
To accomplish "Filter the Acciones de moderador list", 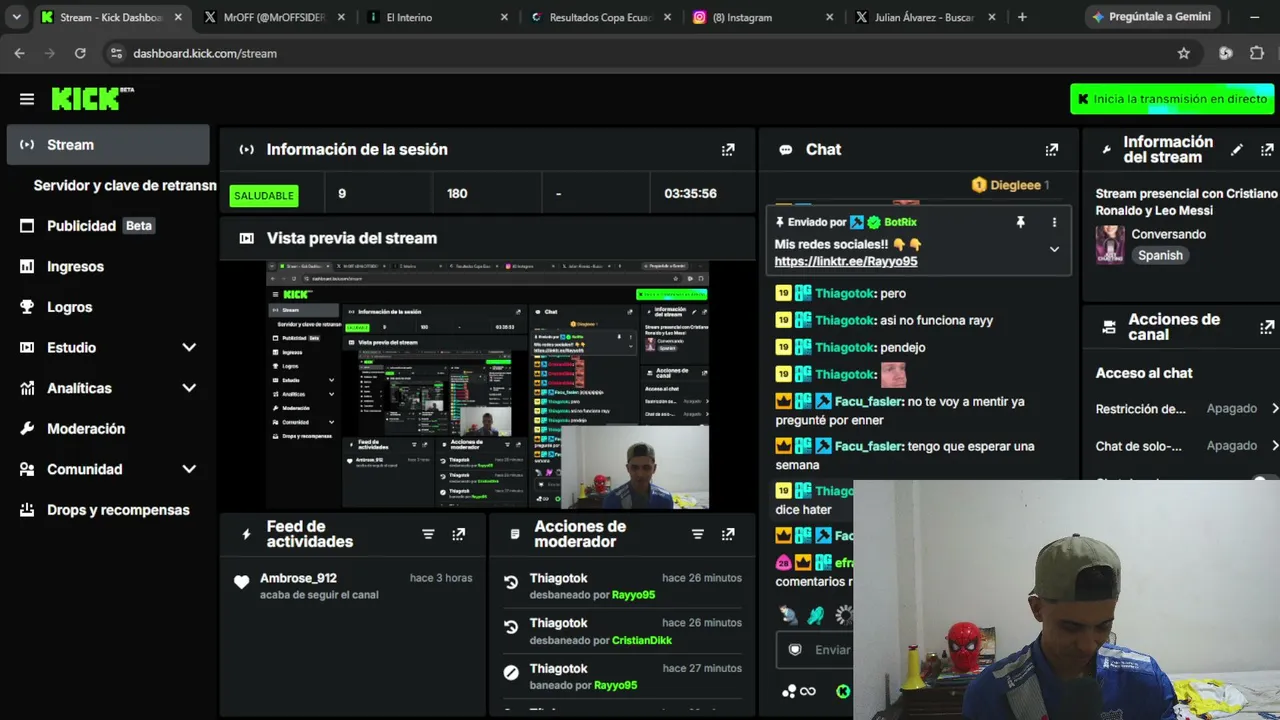I will (698, 534).
